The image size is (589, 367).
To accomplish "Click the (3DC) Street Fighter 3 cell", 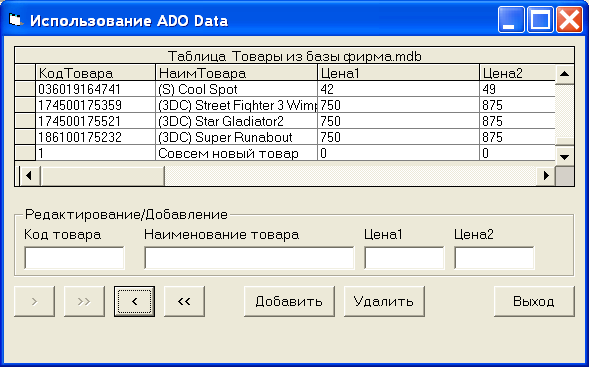I will pyautogui.click(x=237, y=105).
